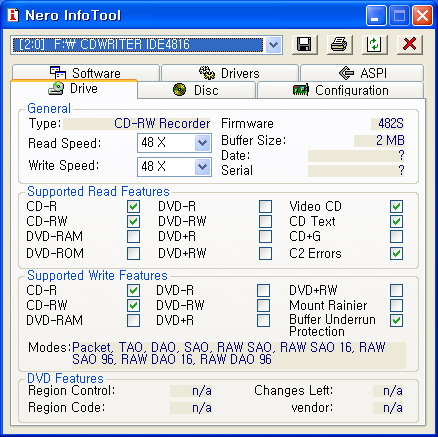The width and height of the screenshot is (438, 437).
Task: Minimize the Nero InfoTool window
Action: point(376,15)
